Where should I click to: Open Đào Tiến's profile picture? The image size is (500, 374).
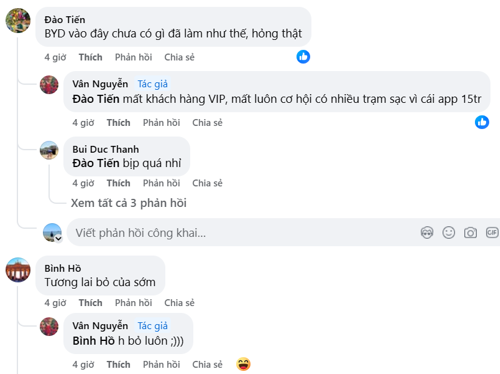pyautogui.click(x=18, y=21)
